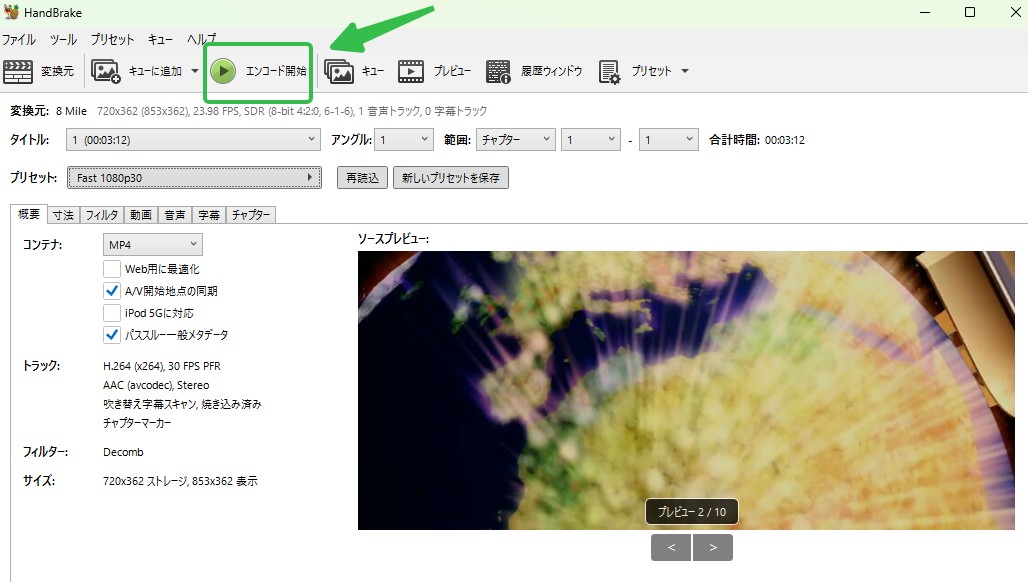Open the コンテナ MP4 dropdown
Screen dimensions: 1028x582
coord(152,244)
